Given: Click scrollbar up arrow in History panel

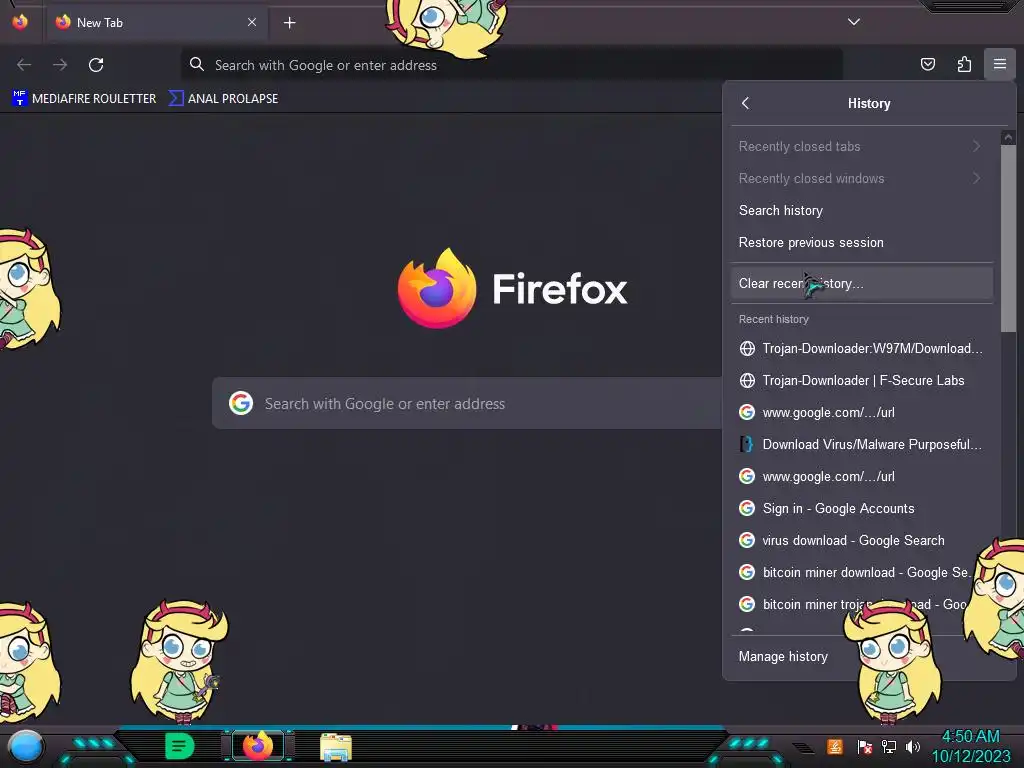Looking at the screenshot, I should coord(1008,137).
